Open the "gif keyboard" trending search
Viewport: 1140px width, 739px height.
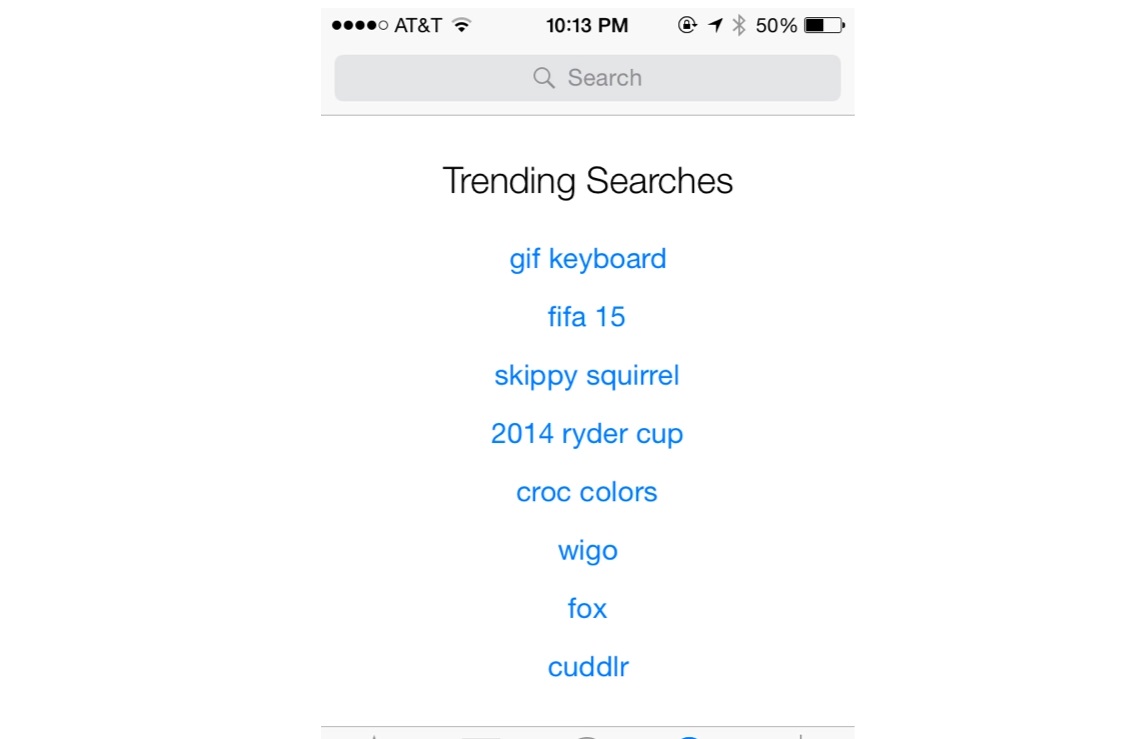click(587, 259)
